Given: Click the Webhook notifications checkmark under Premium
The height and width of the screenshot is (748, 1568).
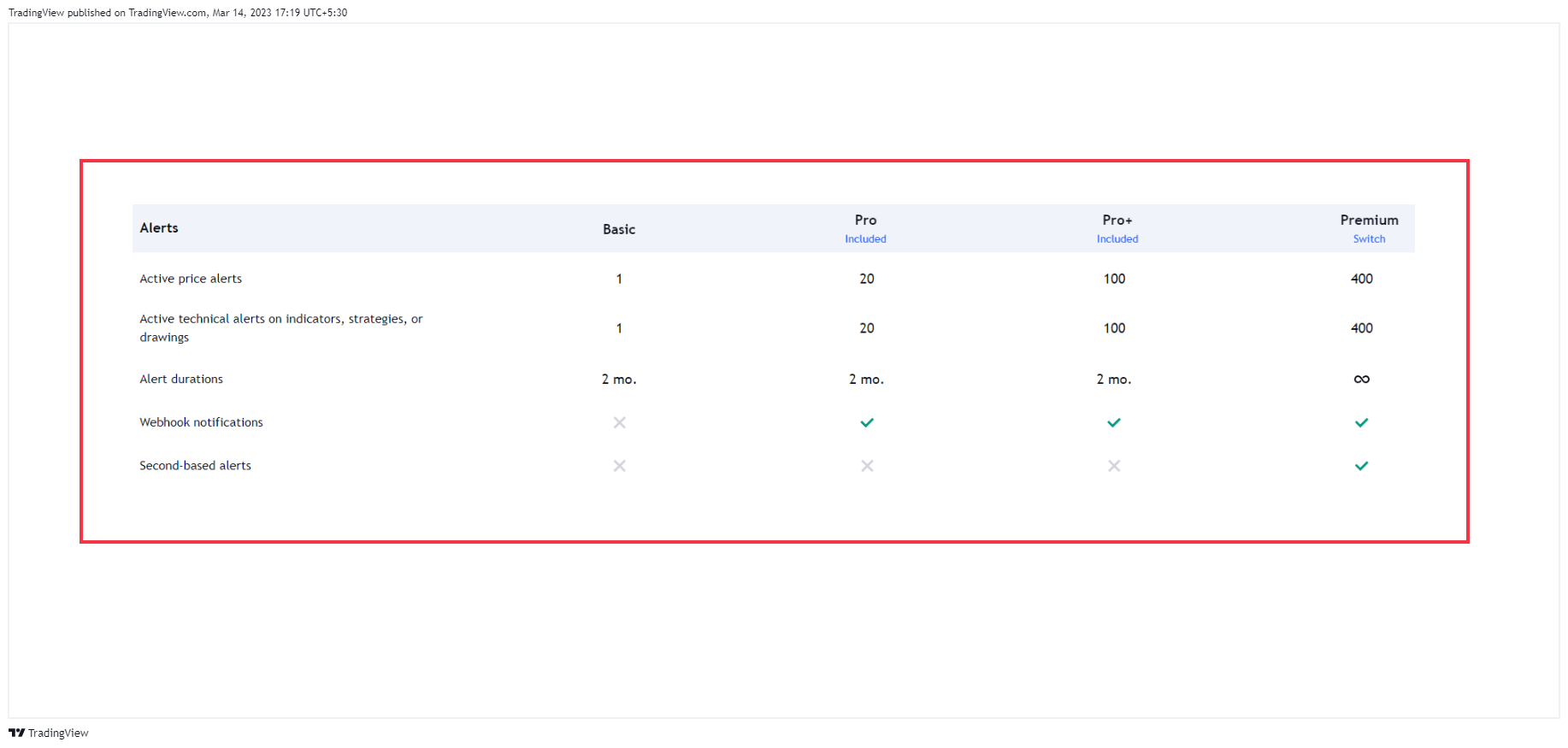Looking at the screenshot, I should [x=1362, y=422].
